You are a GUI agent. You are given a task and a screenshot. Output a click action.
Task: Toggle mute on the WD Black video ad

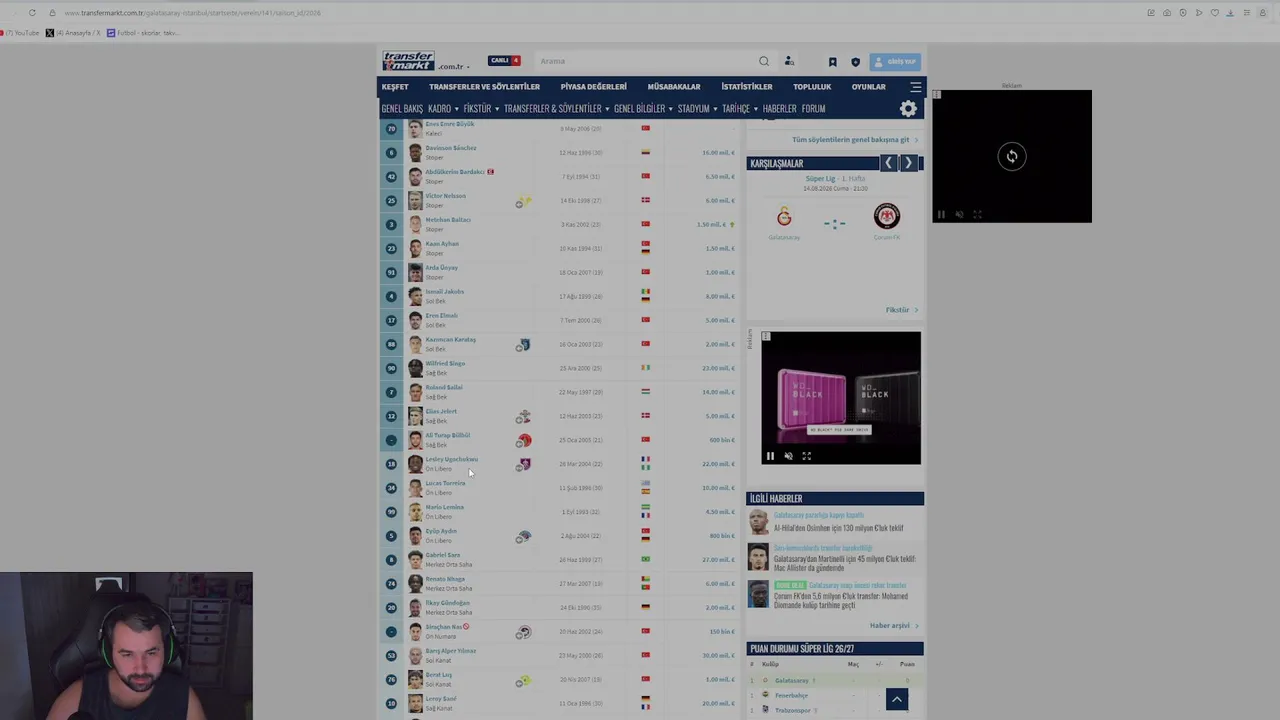coord(788,456)
